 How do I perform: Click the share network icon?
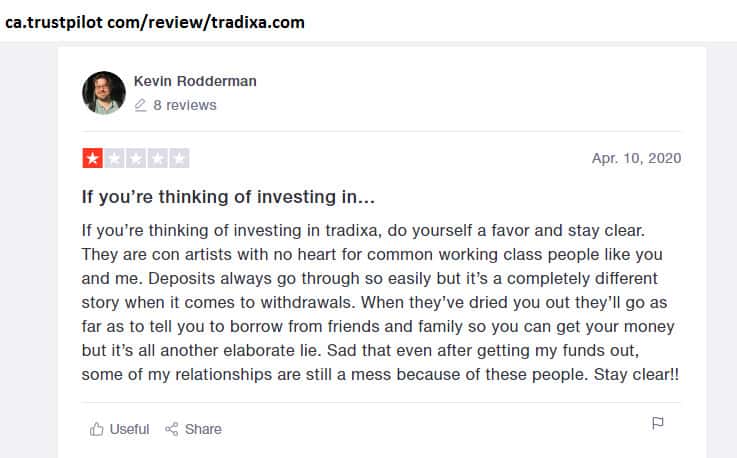click(172, 429)
